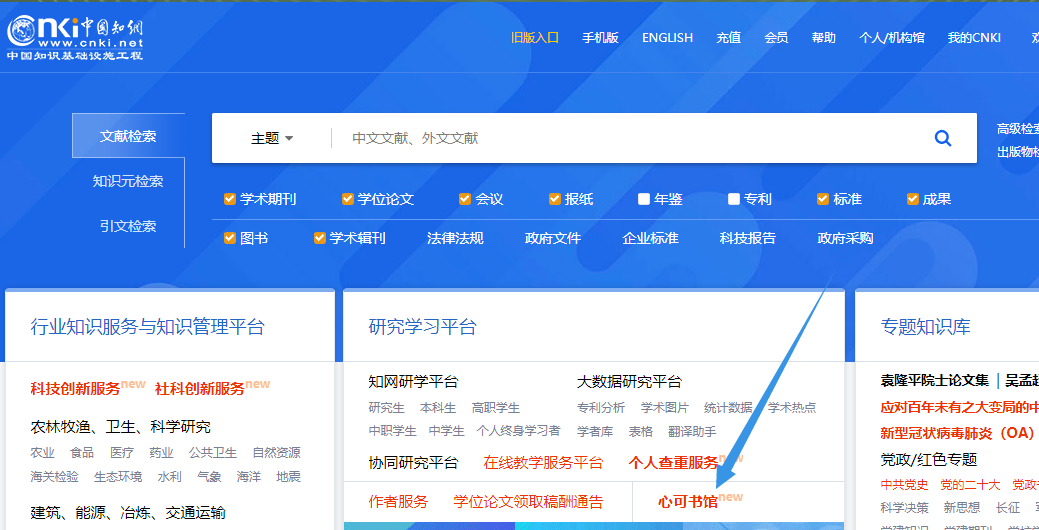Click the 高职学生 link
This screenshot has width=1039, height=530.
tap(496, 408)
